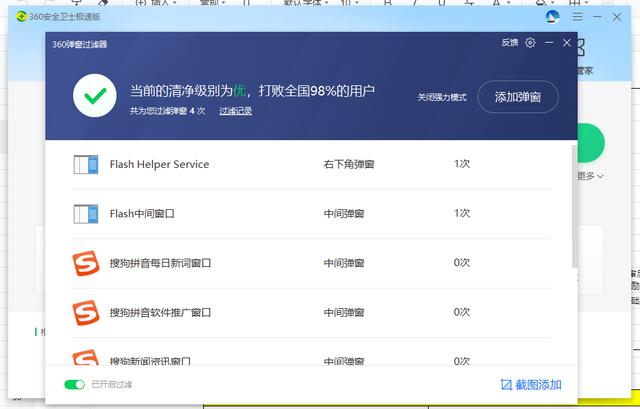Click the 反馈 feedback link
Viewport: 640px width, 409px height.
click(510, 43)
